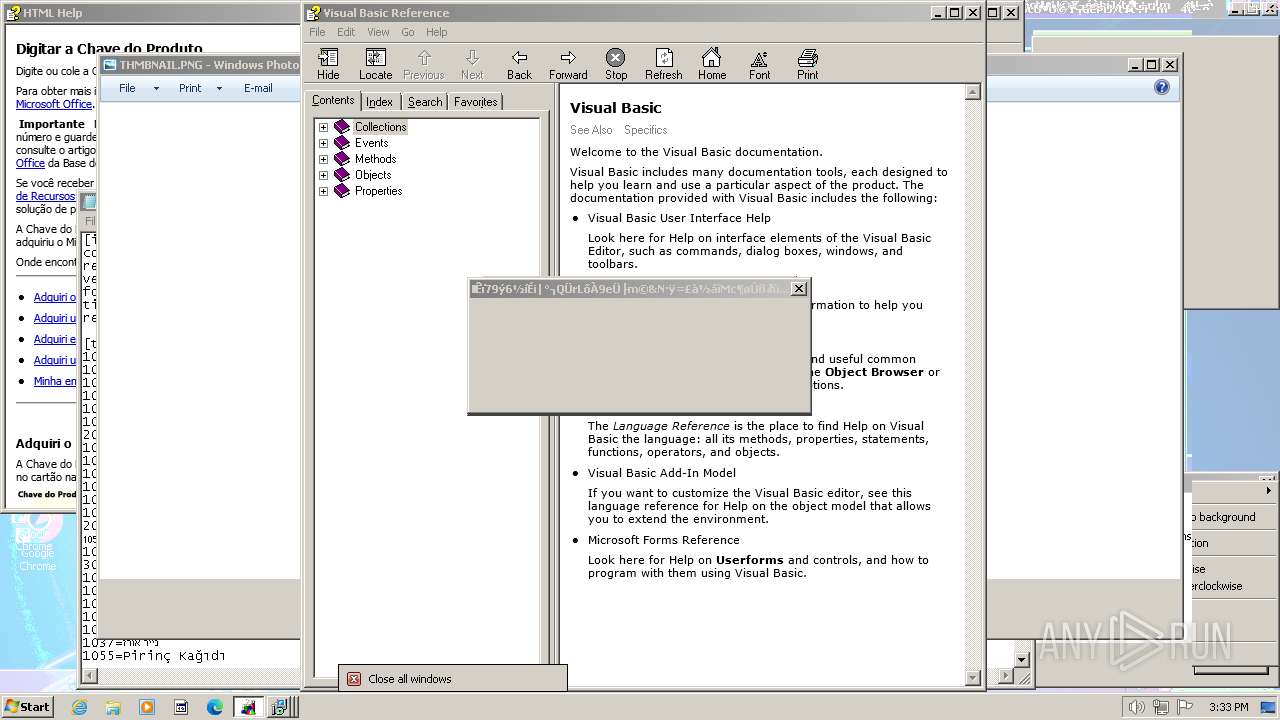This screenshot has width=1280, height=720.
Task: Go forward with the Forward arrow
Action: [x=568, y=64]
